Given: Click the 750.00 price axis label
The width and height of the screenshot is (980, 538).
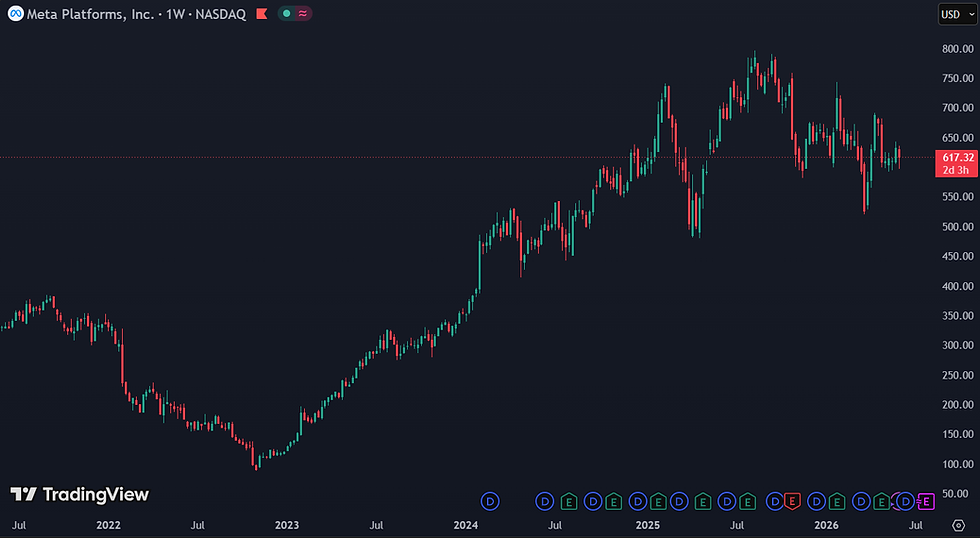Looking at the screenshot, I should tap(958, 78).
